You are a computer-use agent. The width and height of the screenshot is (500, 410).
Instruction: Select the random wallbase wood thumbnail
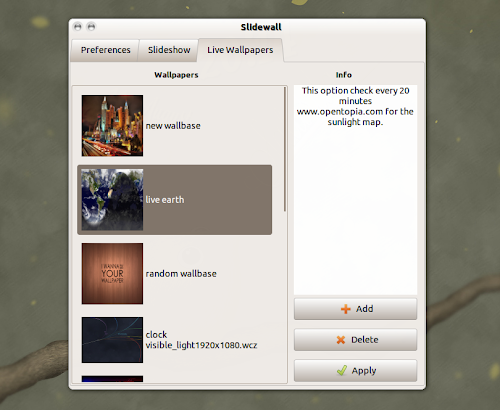coord(112,273)
